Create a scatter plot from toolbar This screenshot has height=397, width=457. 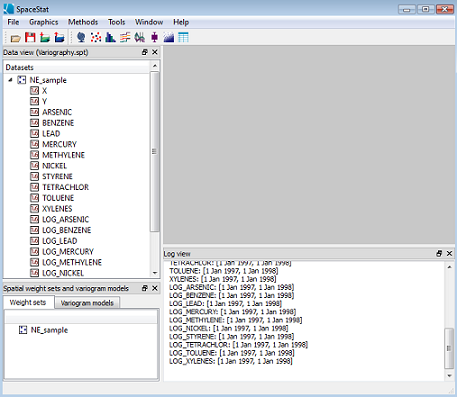click(96, 37)
